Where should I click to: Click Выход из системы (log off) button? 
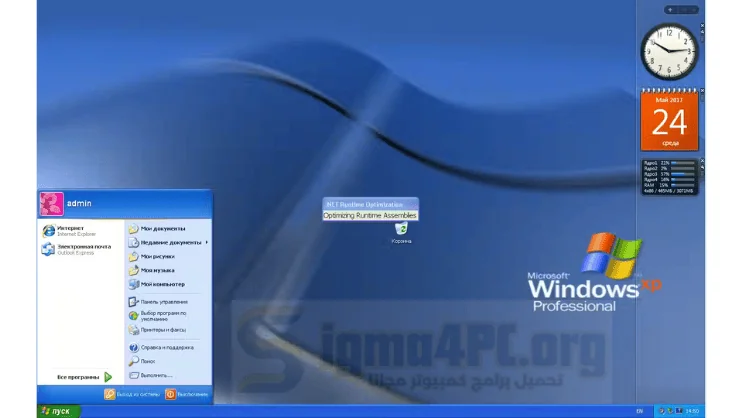[x=132, y=394]
